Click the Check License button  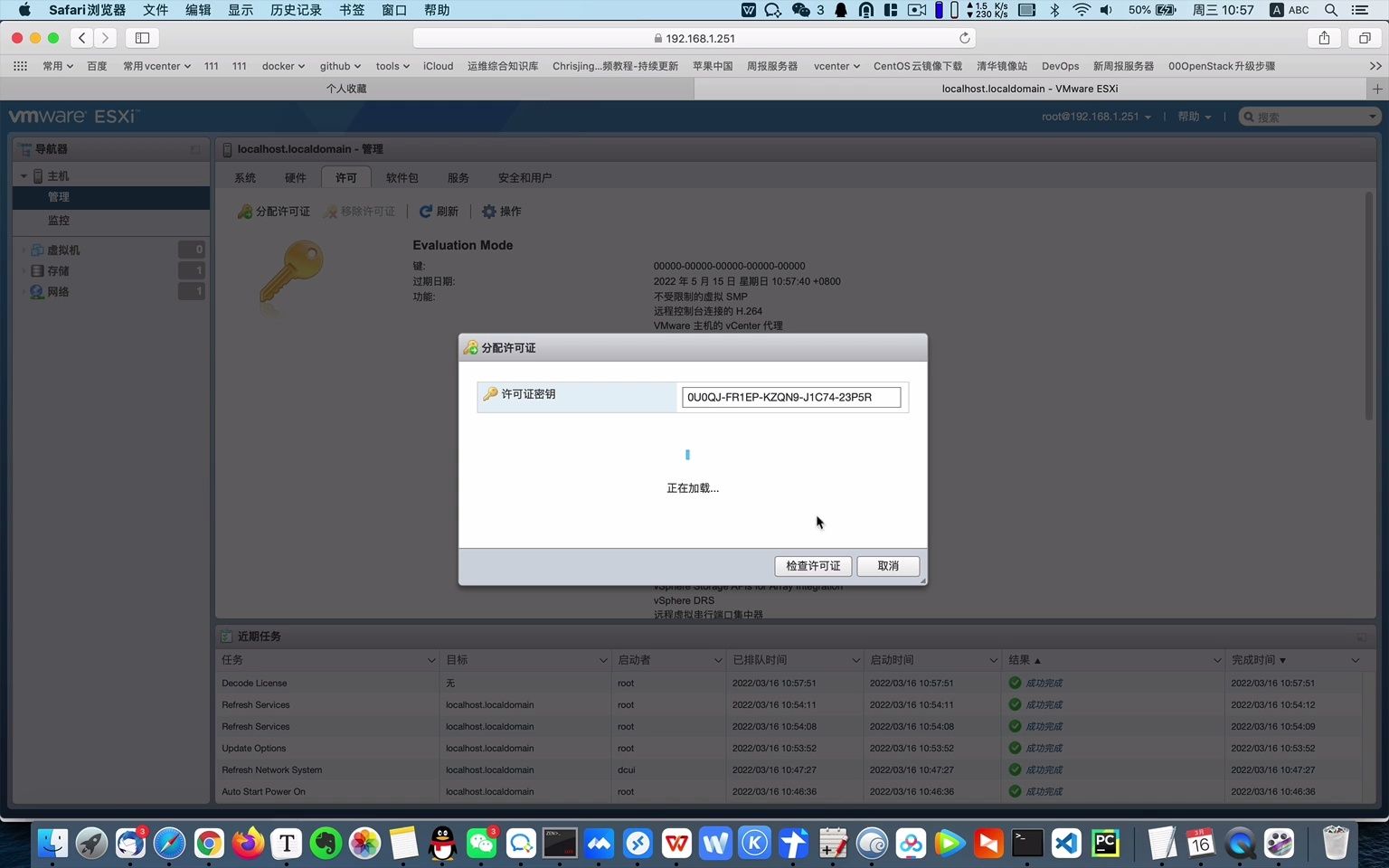(813, 566)
